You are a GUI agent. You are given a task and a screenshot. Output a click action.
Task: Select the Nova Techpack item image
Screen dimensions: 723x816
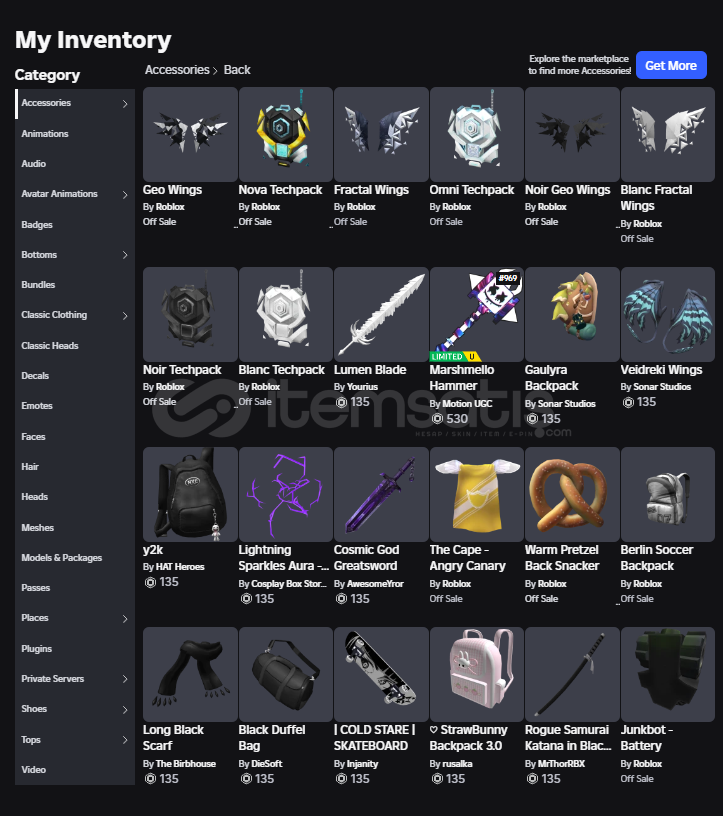[285, 134]
